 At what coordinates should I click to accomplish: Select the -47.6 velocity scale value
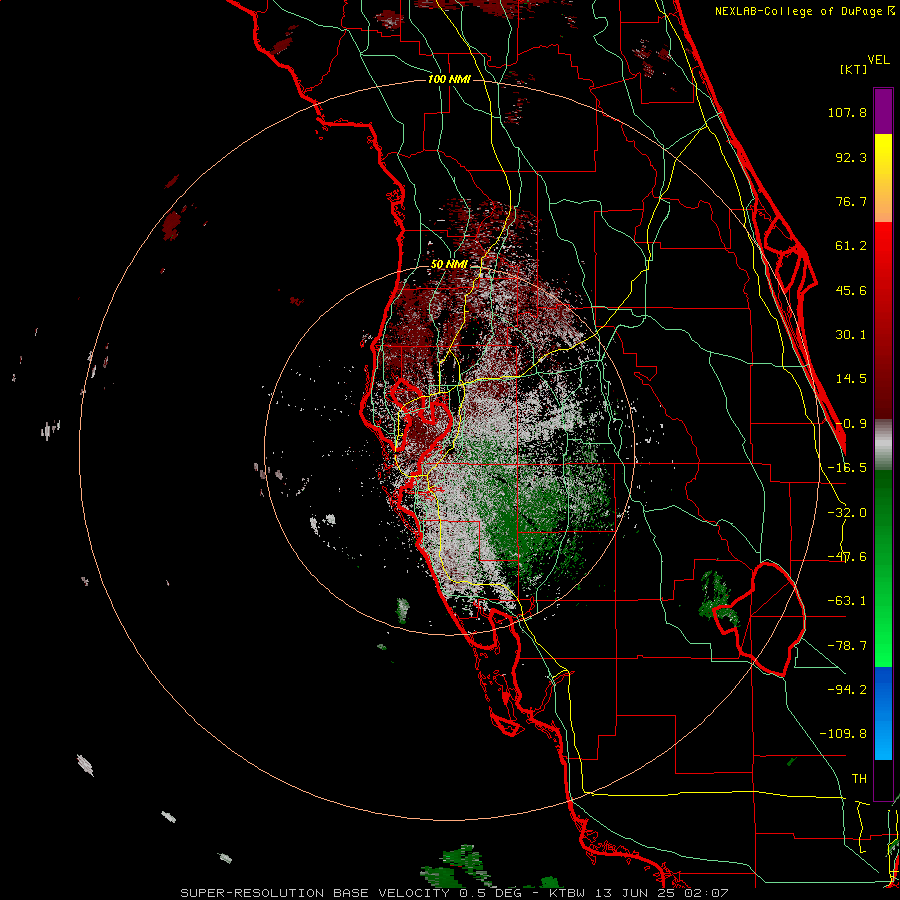point(847,557)
